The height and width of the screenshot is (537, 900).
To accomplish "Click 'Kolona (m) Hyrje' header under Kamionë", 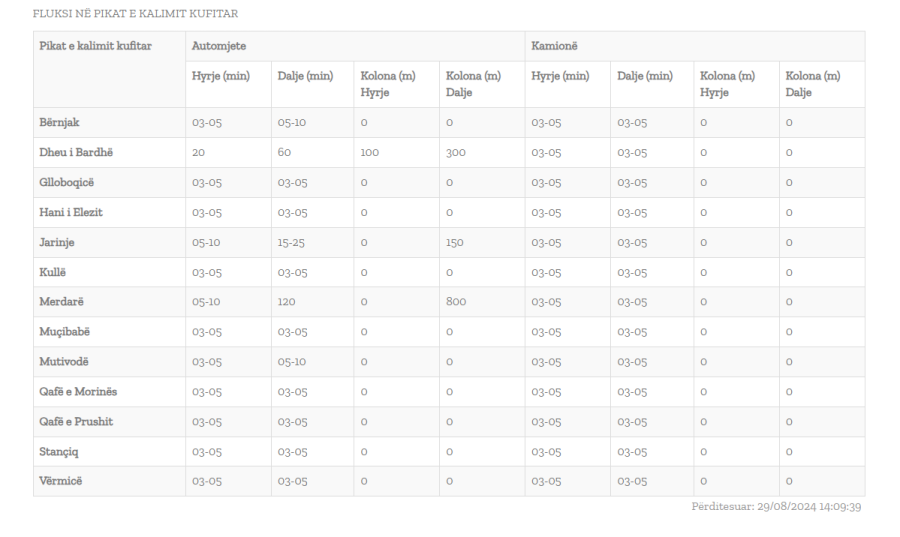I will click(727, 84).
